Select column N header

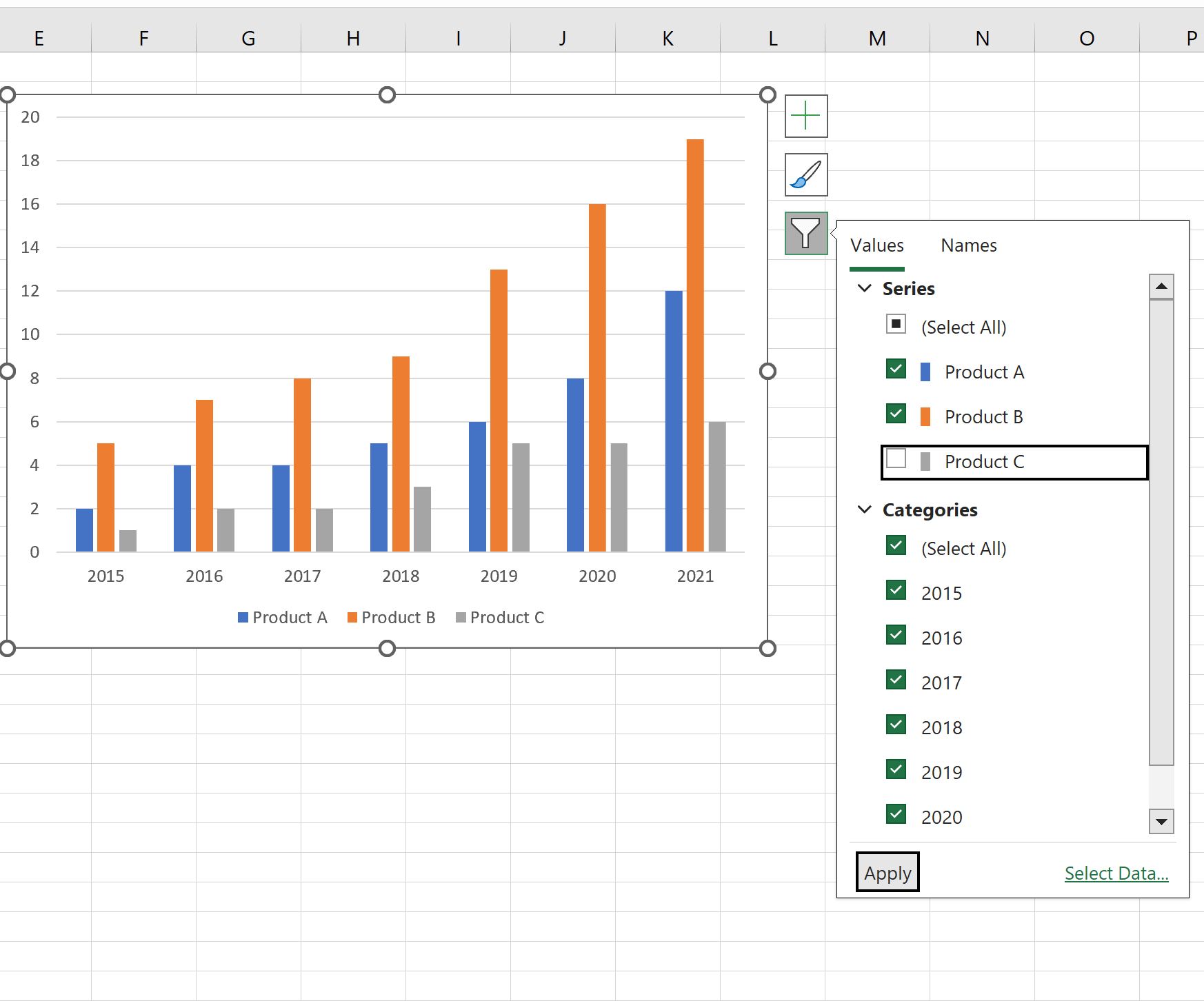[982, 39]
